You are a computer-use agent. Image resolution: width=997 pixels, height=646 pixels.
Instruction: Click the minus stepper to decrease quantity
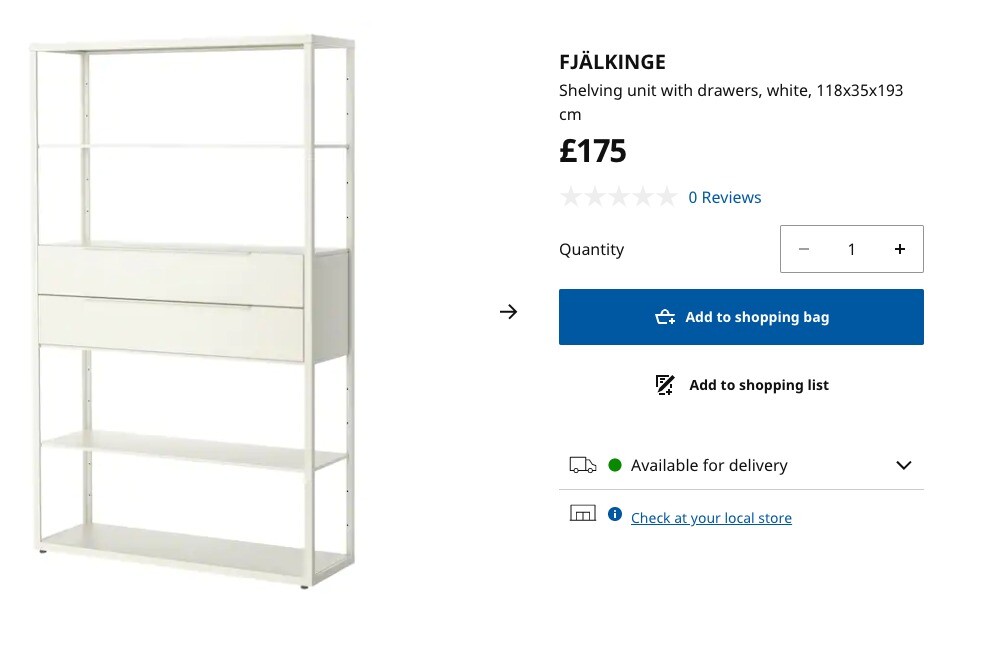(x=804, y=249)
